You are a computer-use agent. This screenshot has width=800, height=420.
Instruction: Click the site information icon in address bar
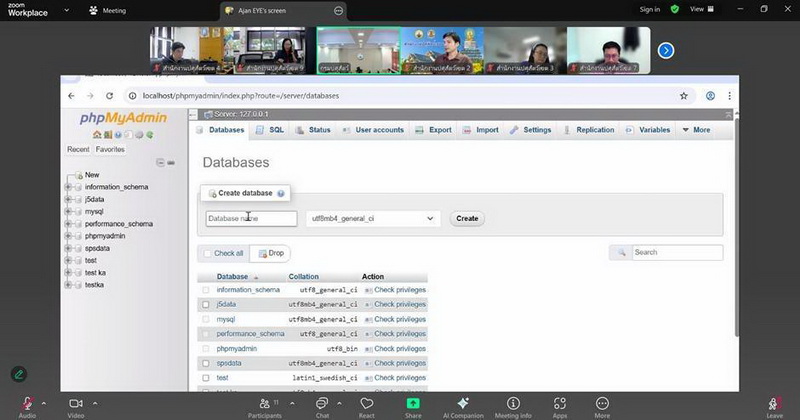[133, 96]
